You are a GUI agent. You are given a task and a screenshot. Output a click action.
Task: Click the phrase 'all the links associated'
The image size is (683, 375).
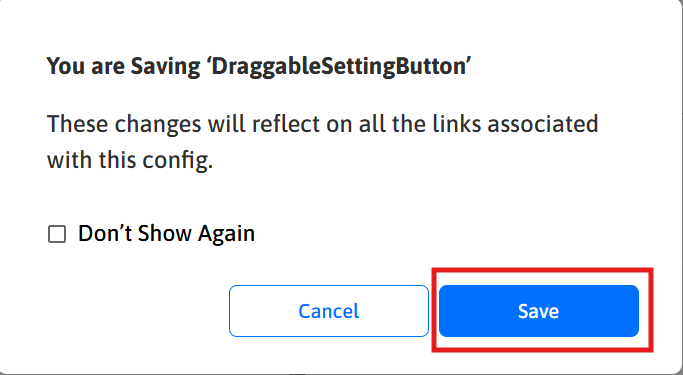[x=478, y=124]
